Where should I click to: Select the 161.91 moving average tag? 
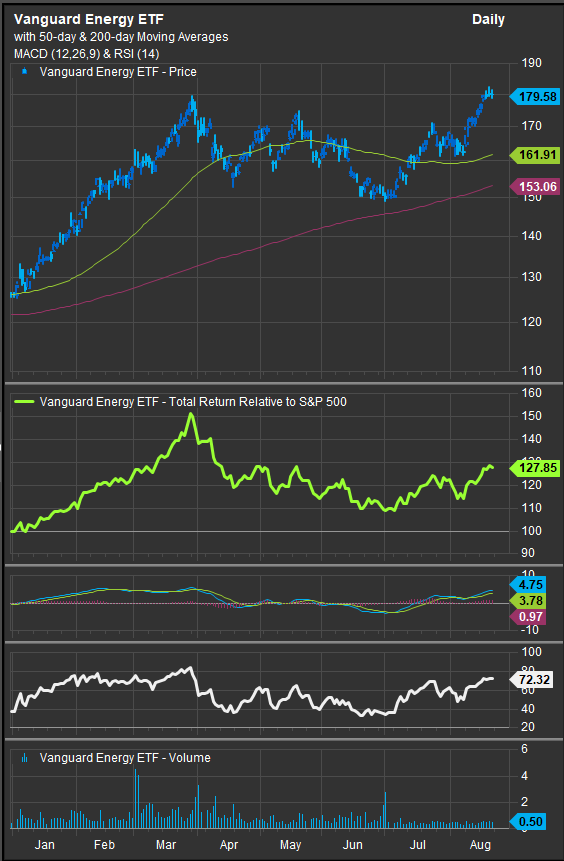(534, 155)
